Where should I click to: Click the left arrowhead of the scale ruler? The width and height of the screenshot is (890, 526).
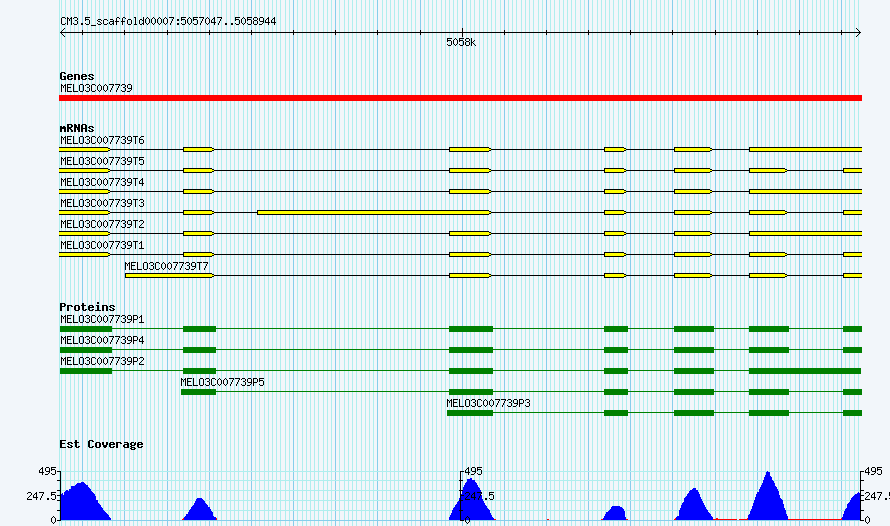[62, 33]
